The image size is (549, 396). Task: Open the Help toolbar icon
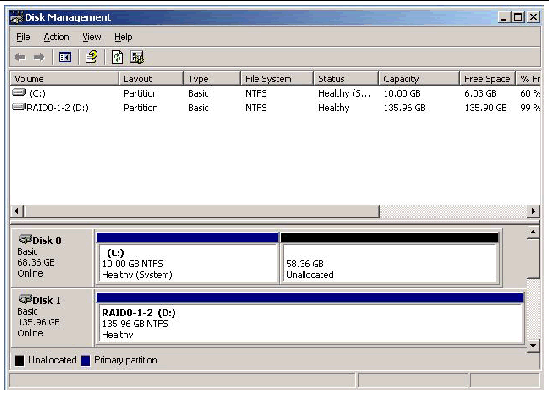92,57
